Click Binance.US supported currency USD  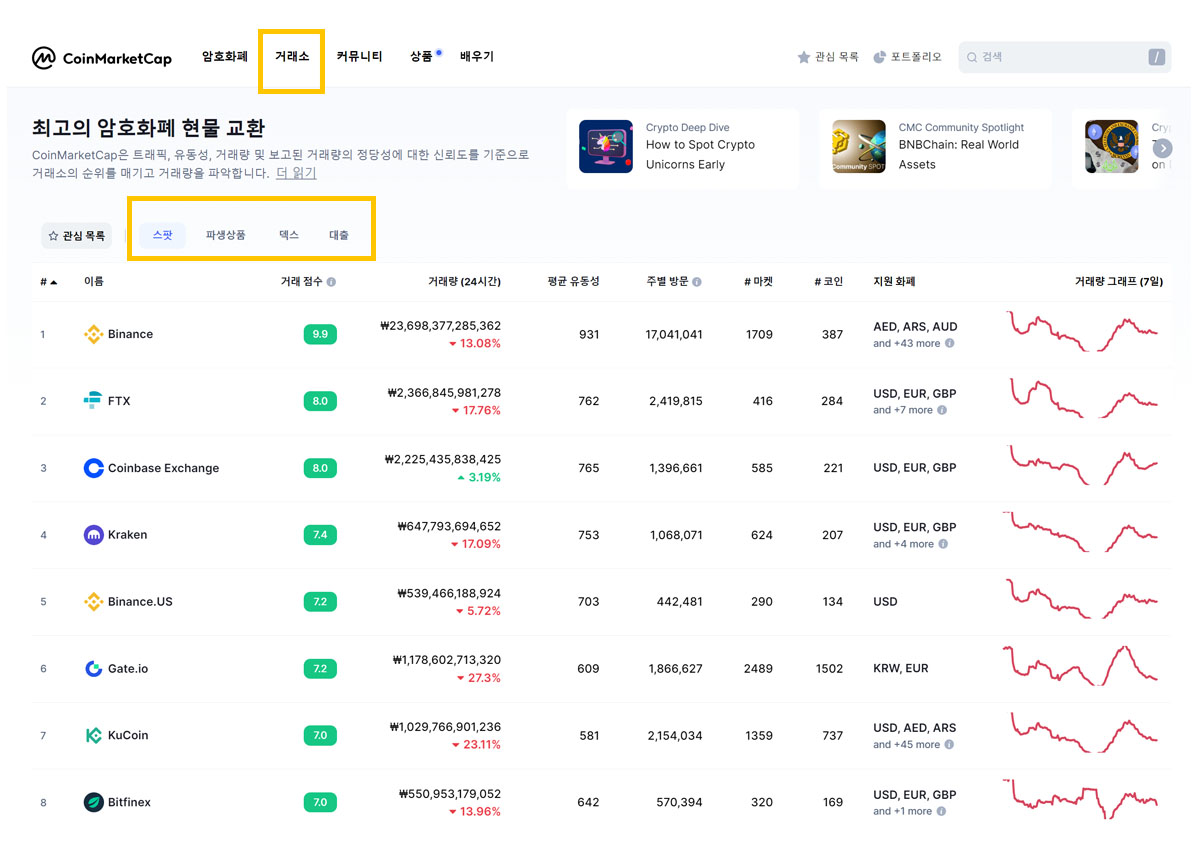click(x=885, y=602)
